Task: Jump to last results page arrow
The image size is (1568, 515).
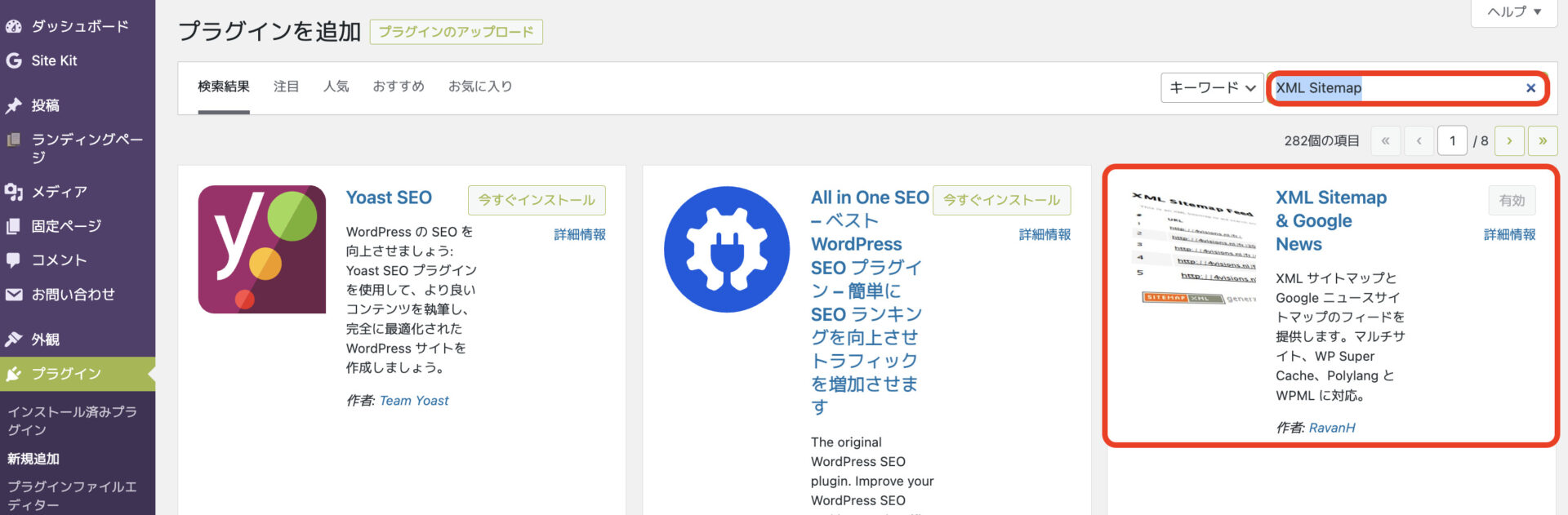Action: (1543, 141)
